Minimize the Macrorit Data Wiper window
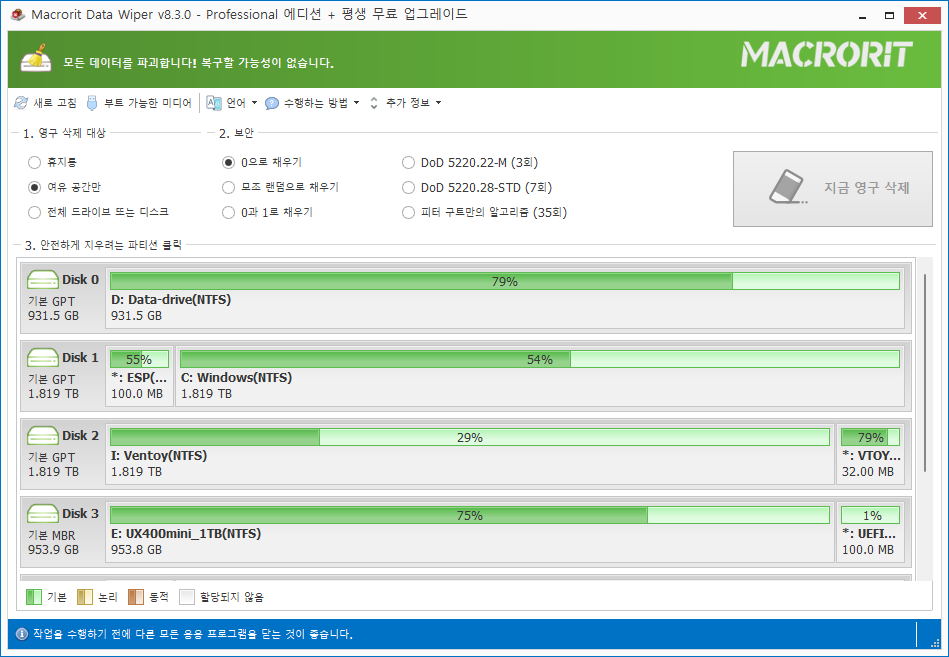 [x=862, y=16]
